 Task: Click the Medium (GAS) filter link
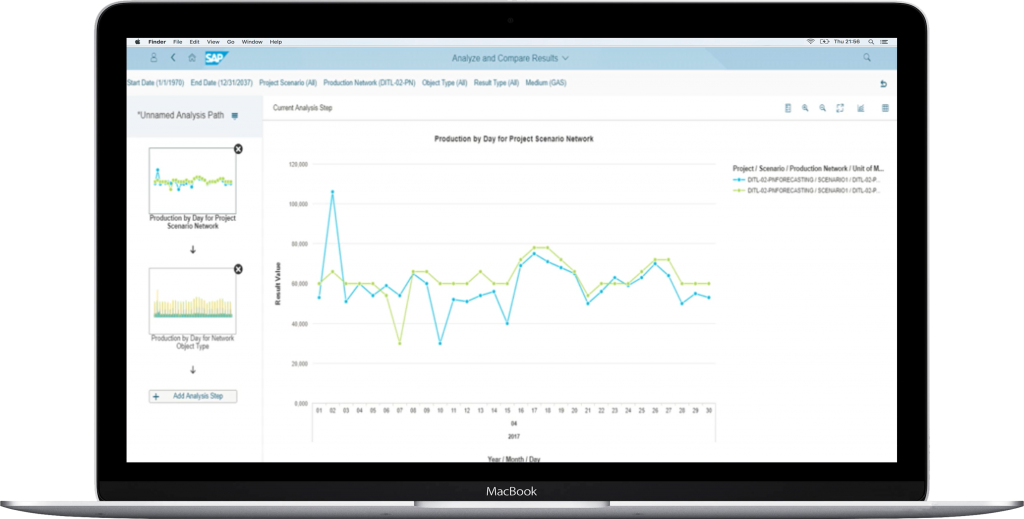click(x=546, y=83)
